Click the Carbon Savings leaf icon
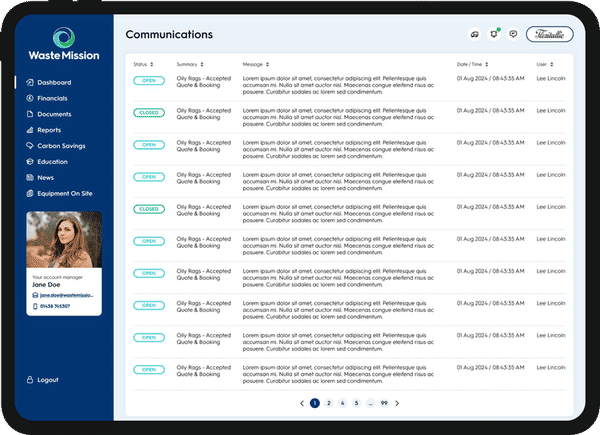The height and width of the screenshot is (435, 600). [x=30, y=146]
